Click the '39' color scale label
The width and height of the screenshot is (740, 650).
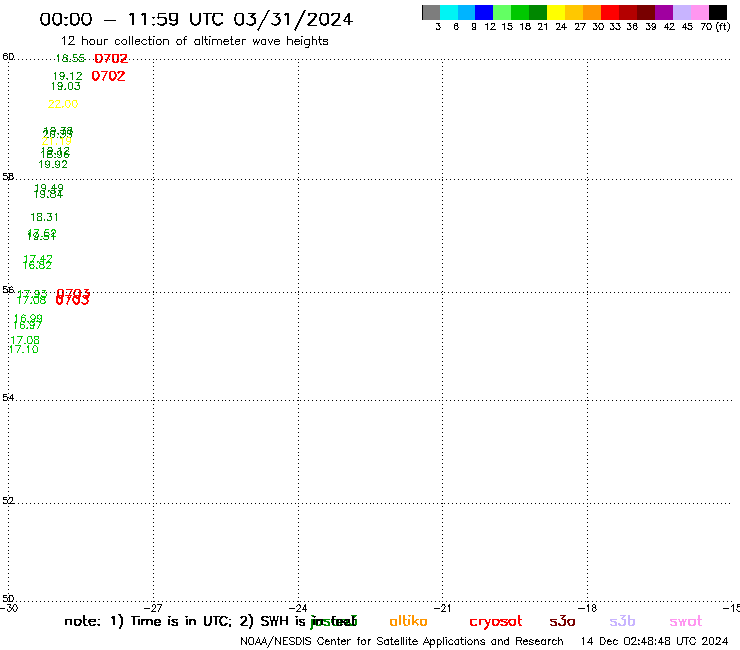click(651, 27)
